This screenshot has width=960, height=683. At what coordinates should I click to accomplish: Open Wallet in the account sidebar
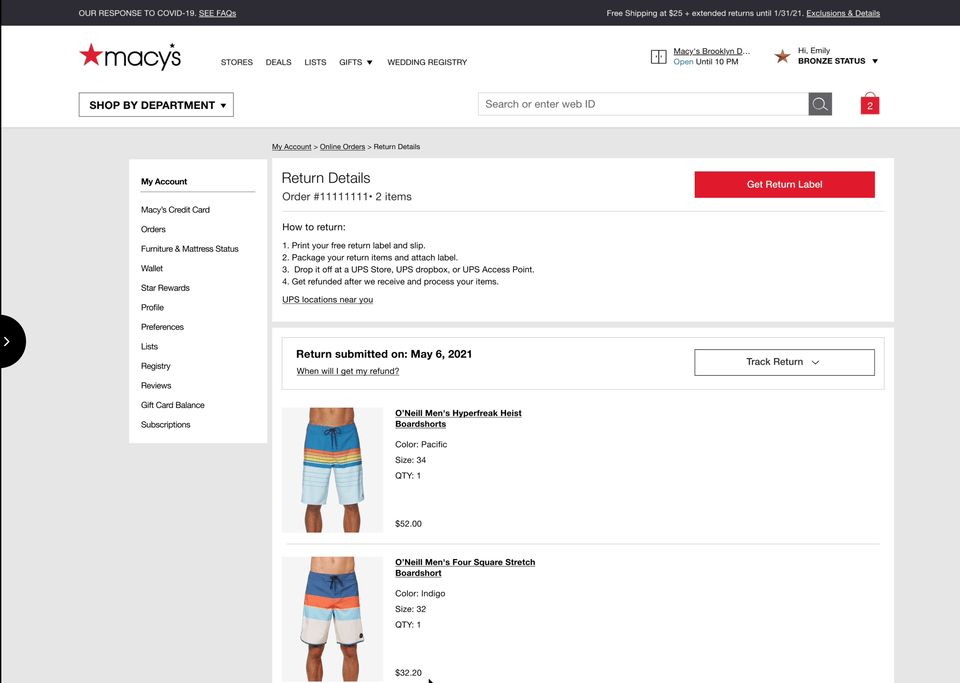pos(152,269)
